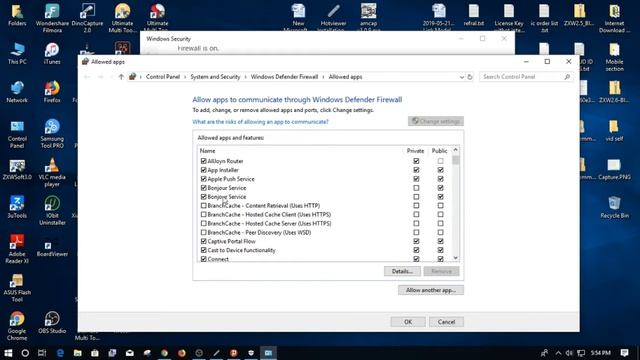Open the VLC media player icon

[x=52, y=172]
